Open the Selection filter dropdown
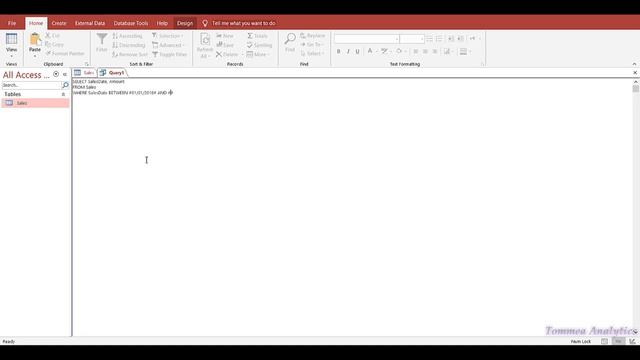The image size is (640, 360). [167, 36]
